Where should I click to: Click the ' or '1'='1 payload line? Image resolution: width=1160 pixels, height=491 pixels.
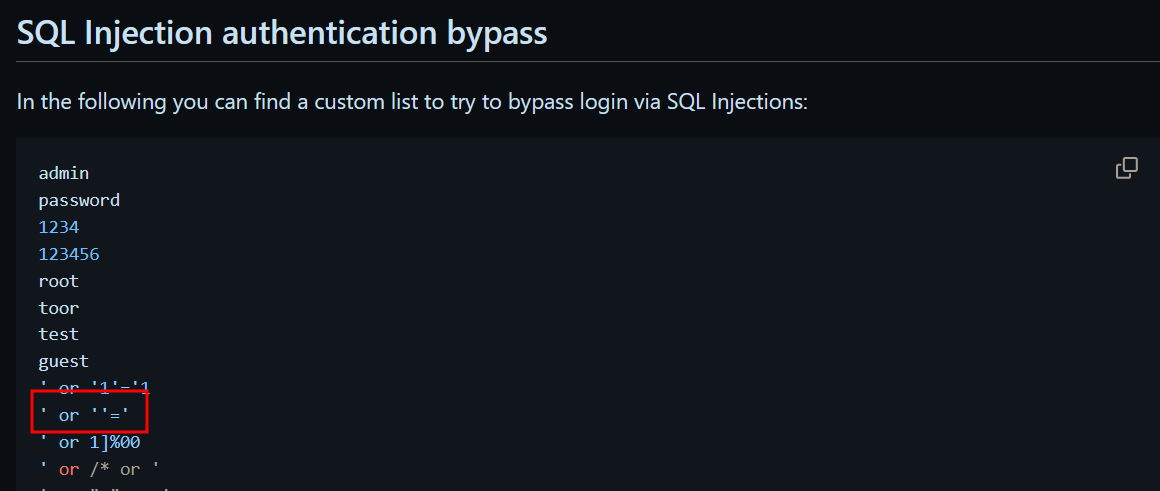coord(94,387)
